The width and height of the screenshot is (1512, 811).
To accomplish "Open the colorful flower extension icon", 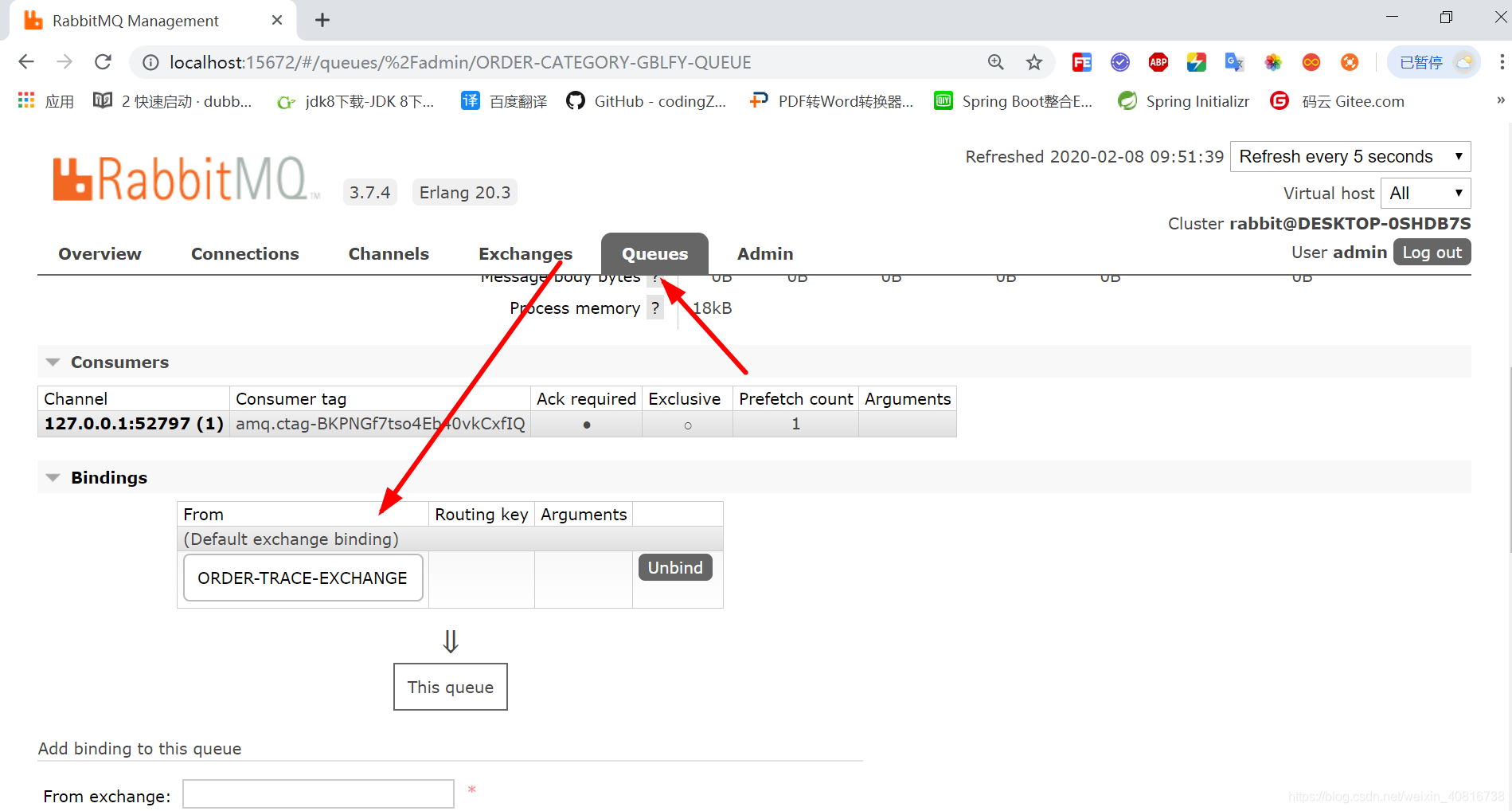I will click(1273, 62).
